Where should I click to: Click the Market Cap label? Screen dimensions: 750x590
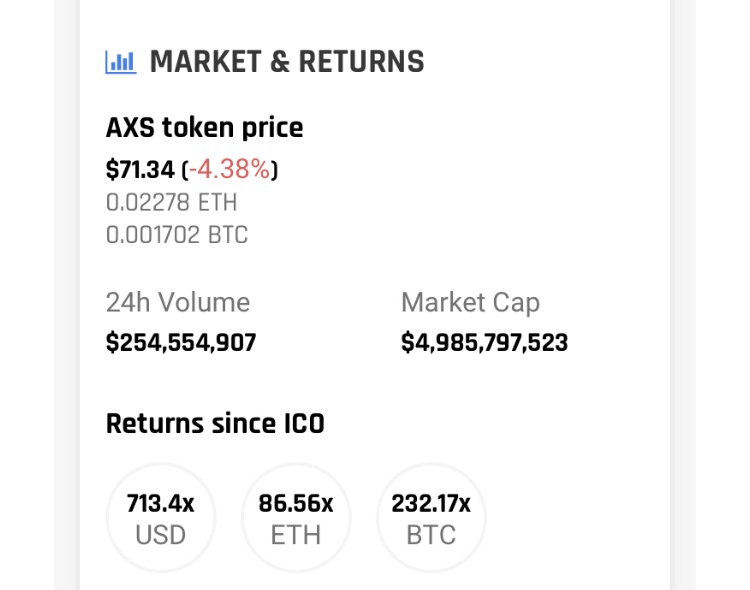click(x=470, y=302)
